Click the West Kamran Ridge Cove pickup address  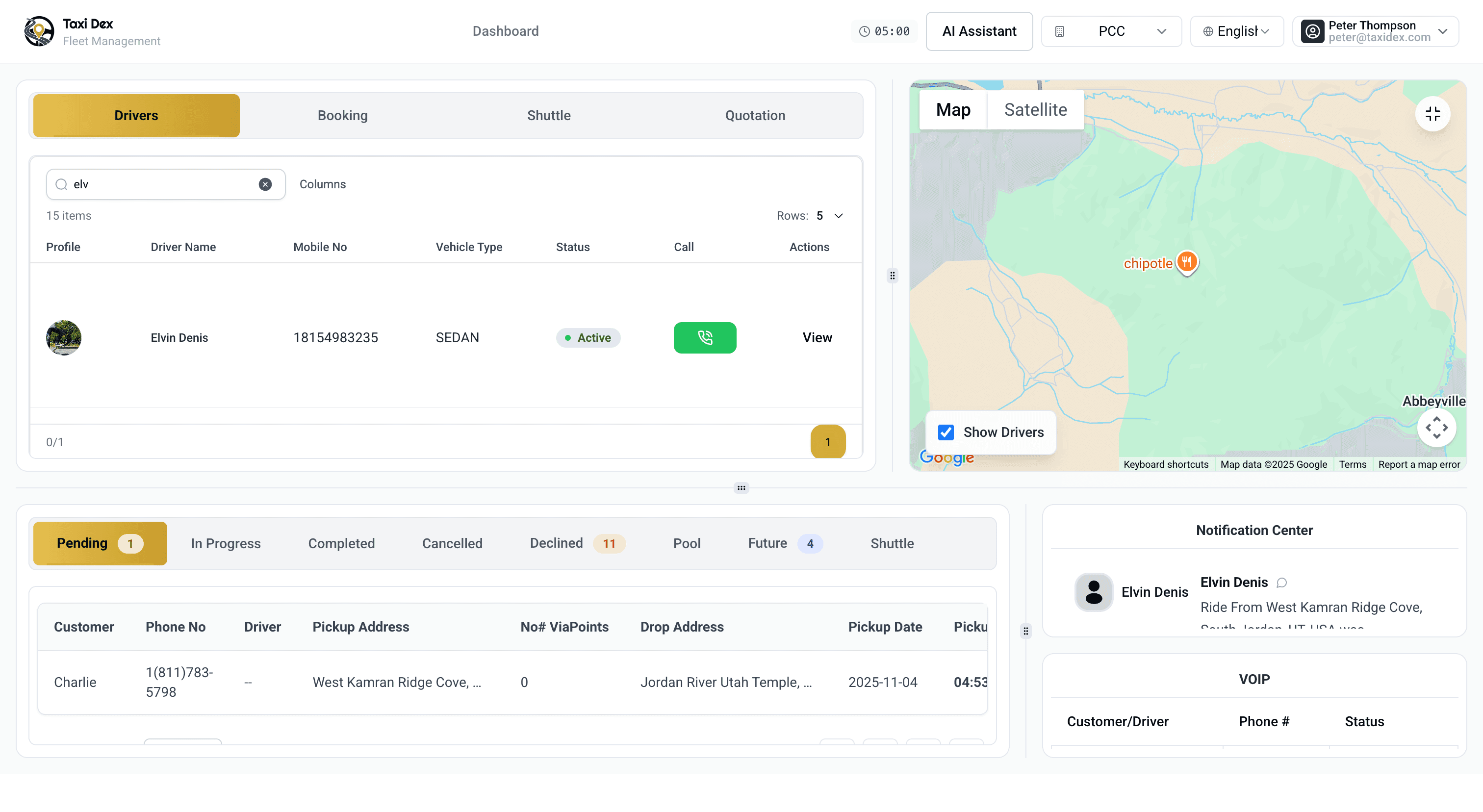[396, 683]
